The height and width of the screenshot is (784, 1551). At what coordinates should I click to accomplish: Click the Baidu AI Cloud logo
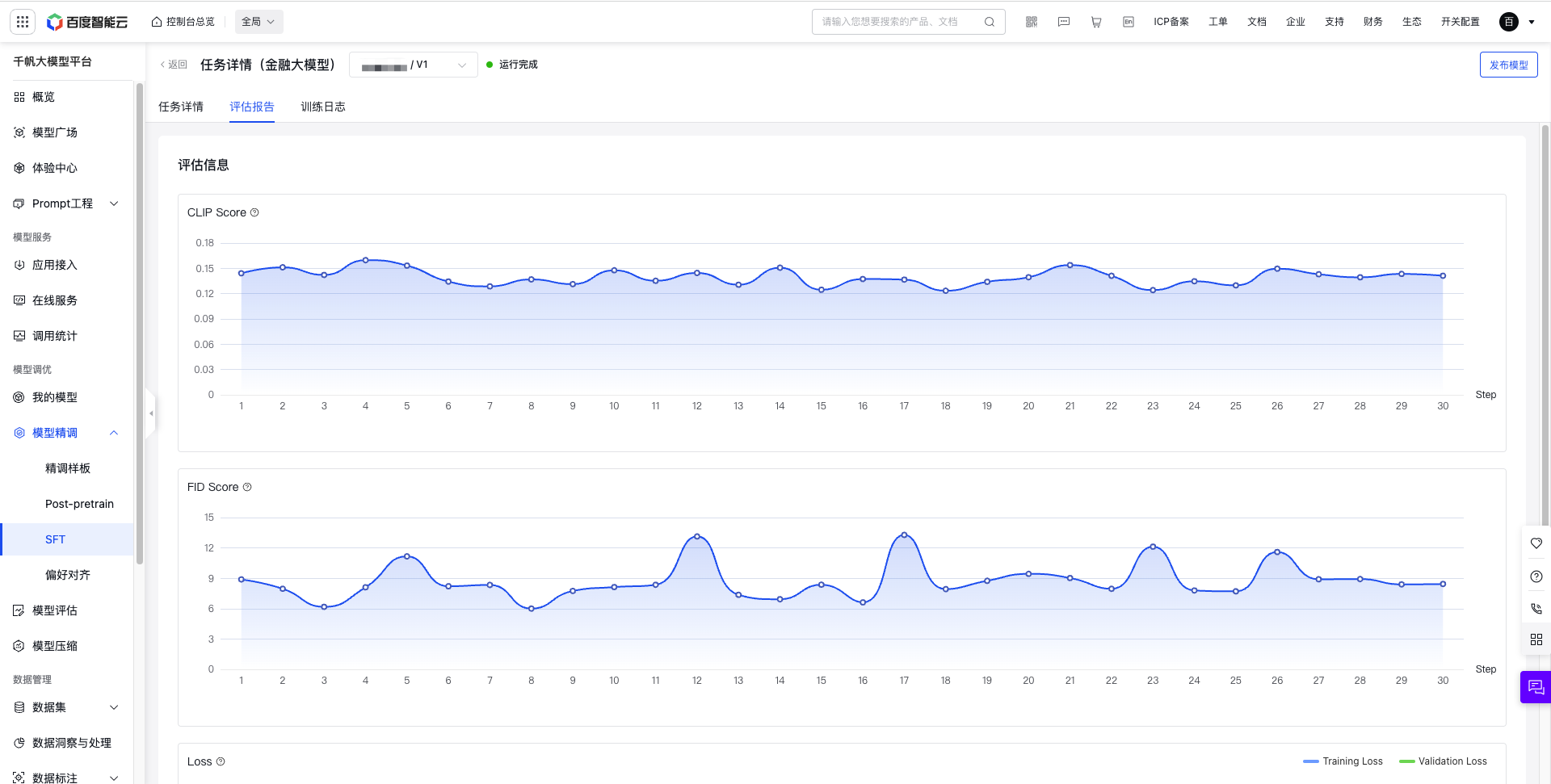[x=87, y=22]
